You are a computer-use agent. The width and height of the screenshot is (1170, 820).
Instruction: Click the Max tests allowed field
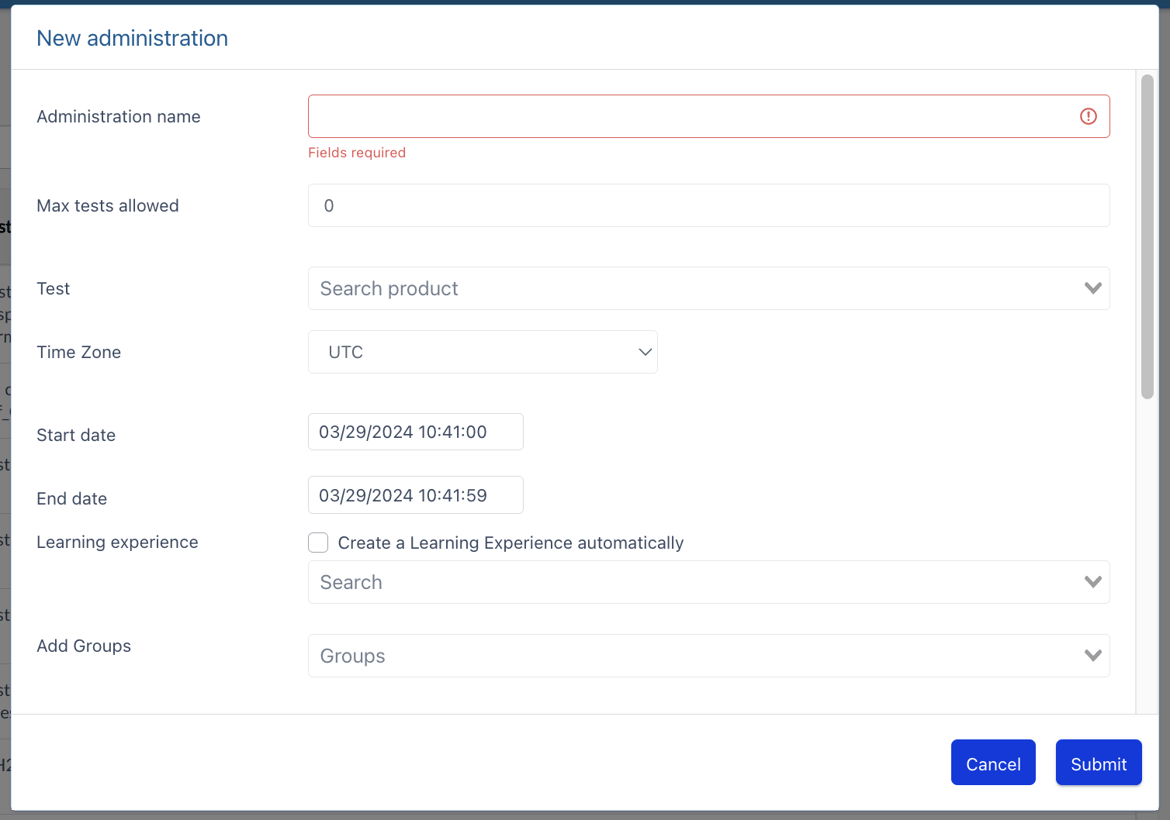tap(708, 205)
